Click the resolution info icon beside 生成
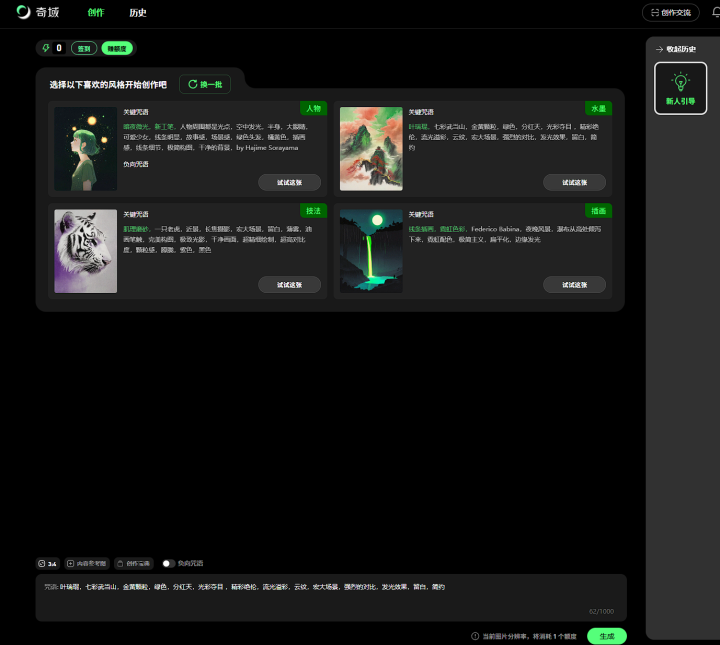Screen dimensions: 720x645 [476, 636]
